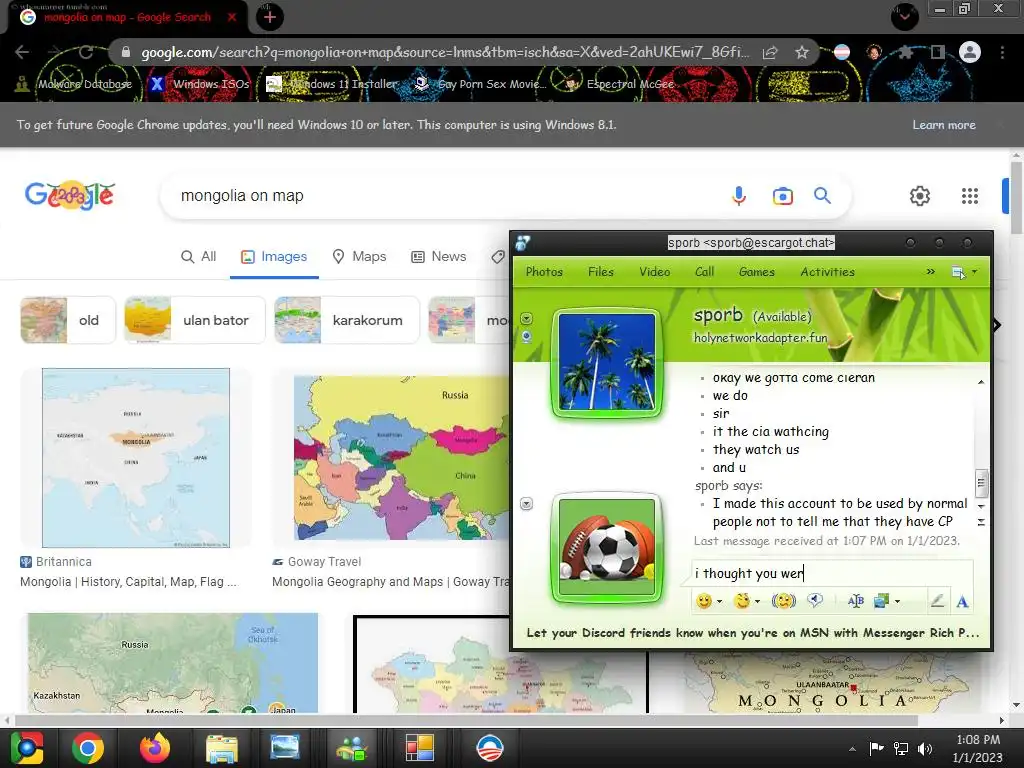The image size is (1024, 768).
Task: Open Google Lens camera search
Action: coord(782,195)
